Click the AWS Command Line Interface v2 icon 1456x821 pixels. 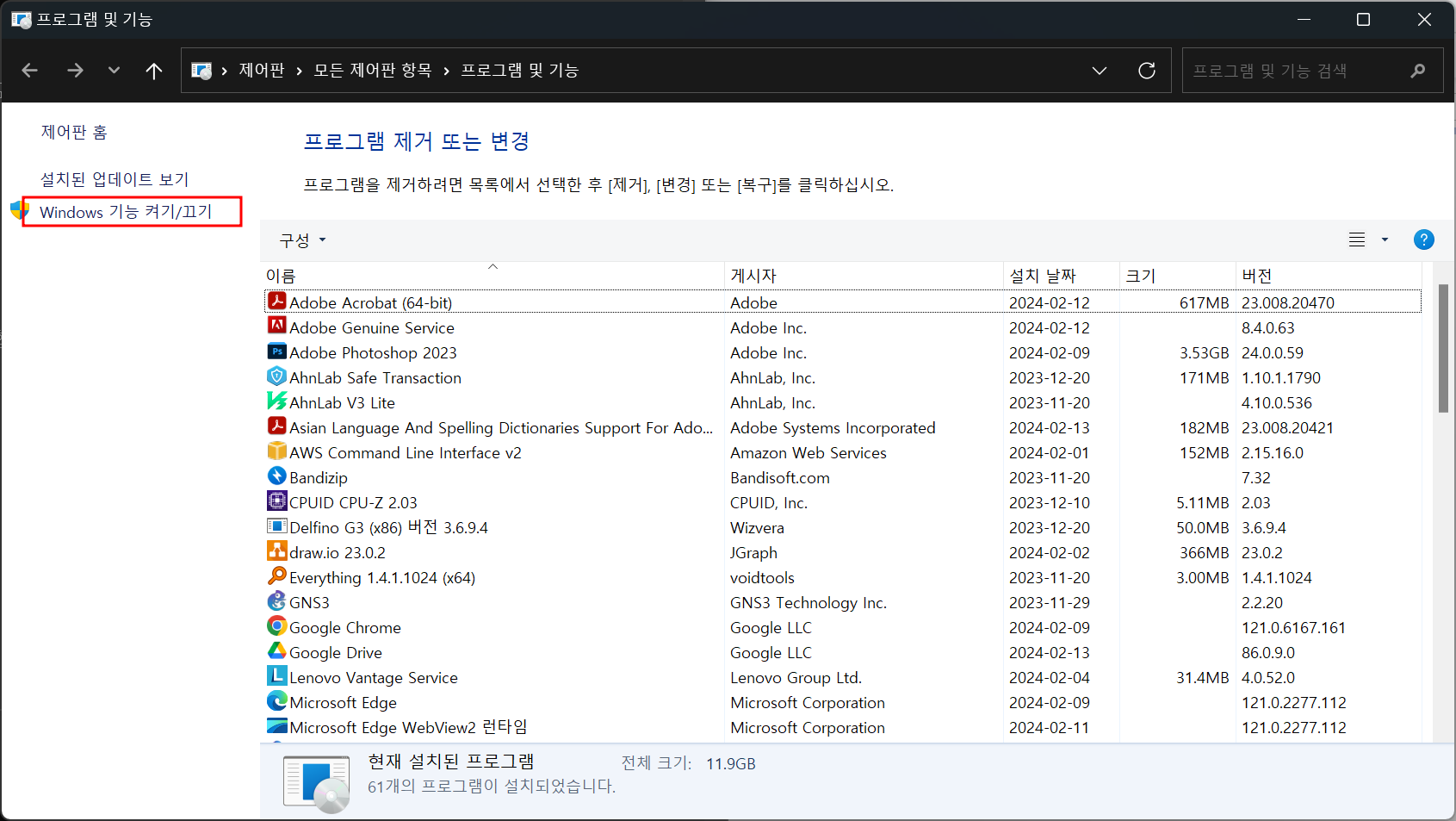(x=276, y=451)
